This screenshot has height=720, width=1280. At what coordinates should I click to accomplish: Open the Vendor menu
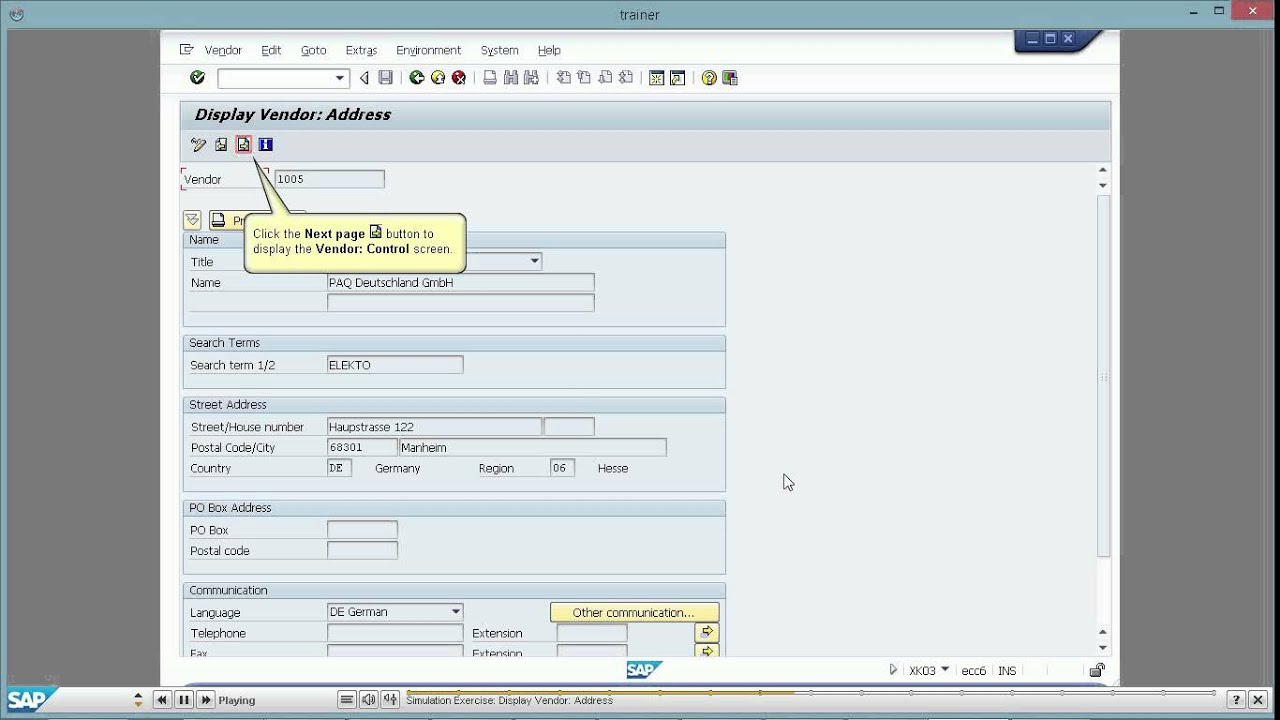pyautogui.click(x=223, y=50)
